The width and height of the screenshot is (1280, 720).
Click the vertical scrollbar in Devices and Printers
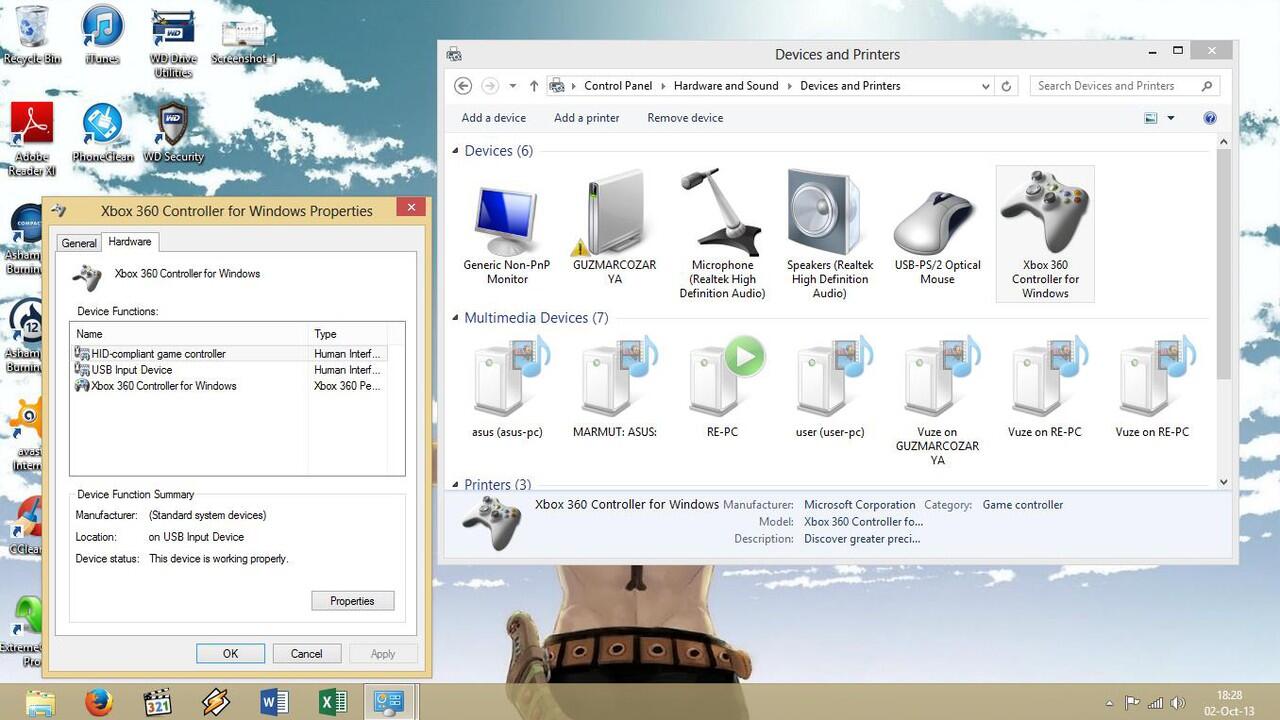(x=1223, y=265)
